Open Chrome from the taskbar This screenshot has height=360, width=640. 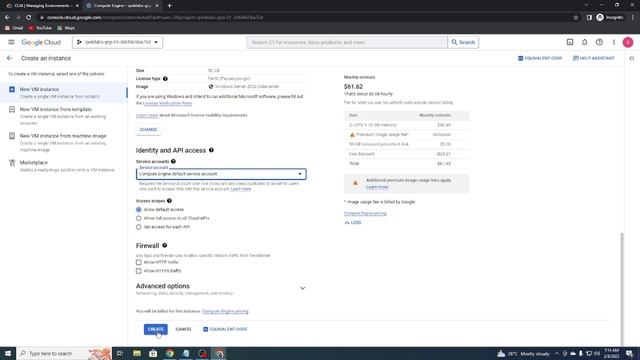pyautogui.click(x=169, y=353)
